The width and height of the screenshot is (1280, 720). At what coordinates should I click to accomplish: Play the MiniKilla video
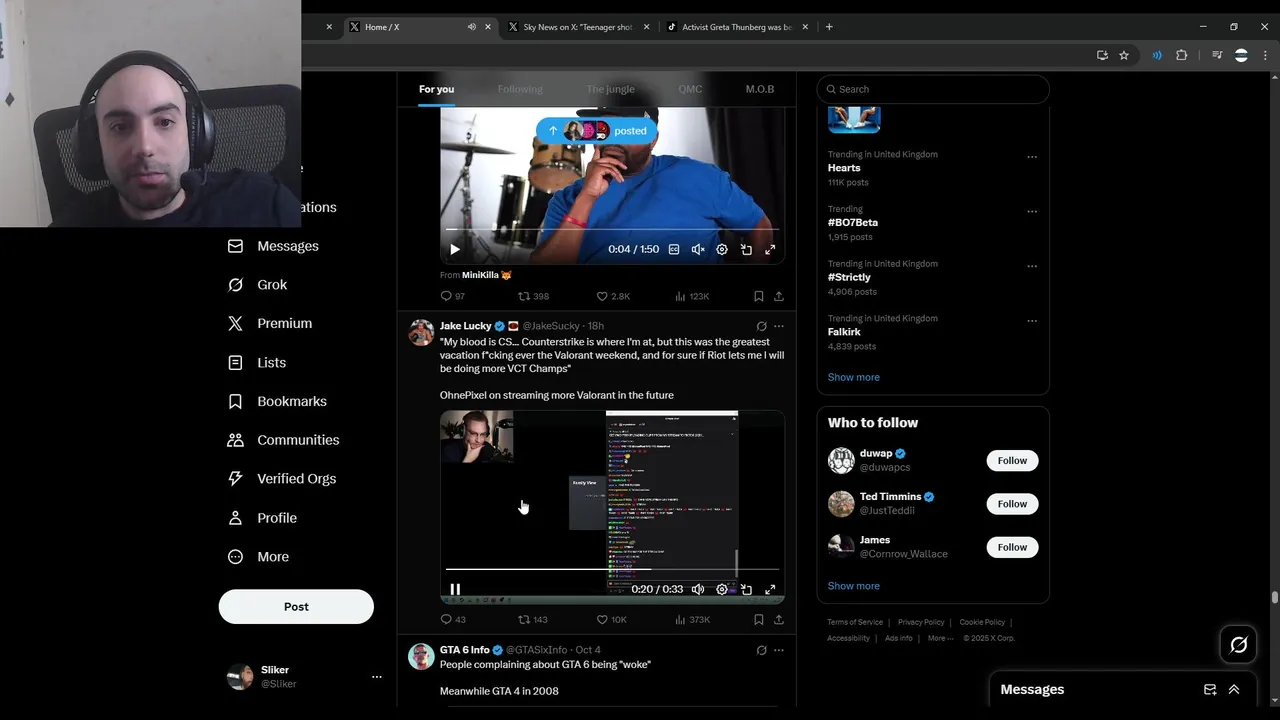454,249
